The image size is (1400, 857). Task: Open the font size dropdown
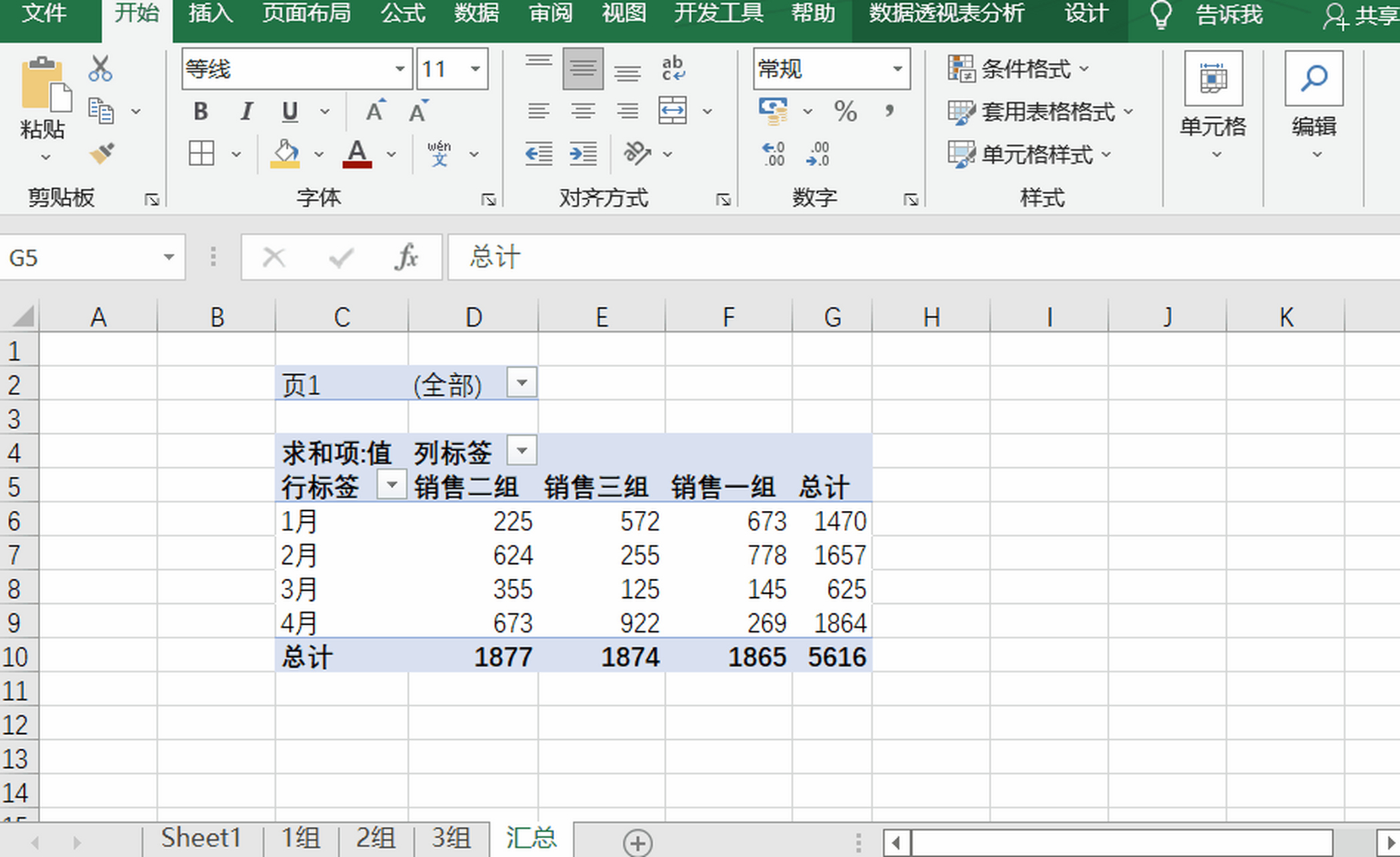tap(475, 68)
